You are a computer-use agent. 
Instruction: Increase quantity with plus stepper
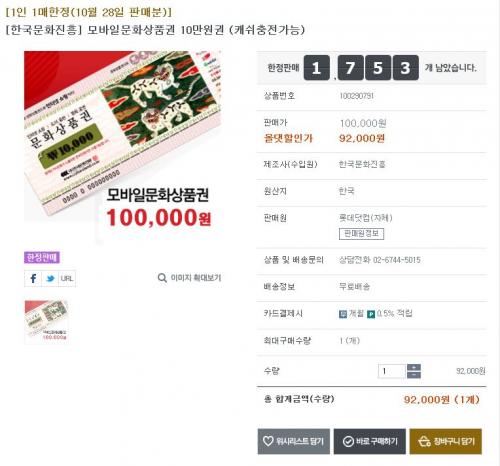414,367
